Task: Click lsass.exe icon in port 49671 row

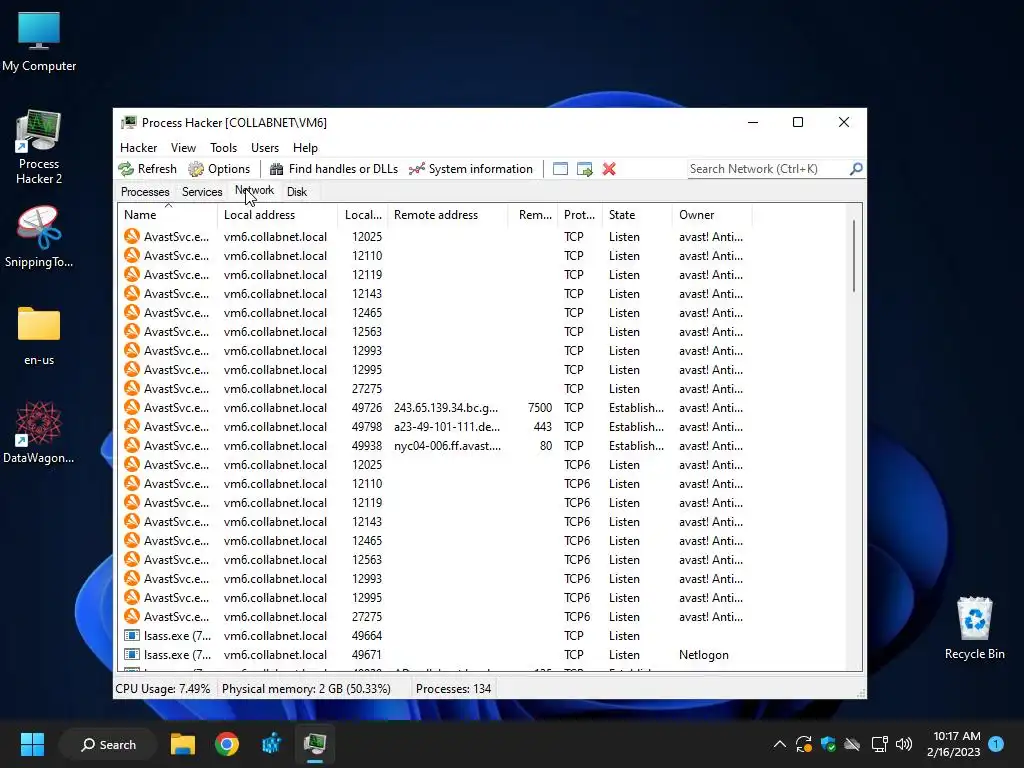Action: [132, 654]
